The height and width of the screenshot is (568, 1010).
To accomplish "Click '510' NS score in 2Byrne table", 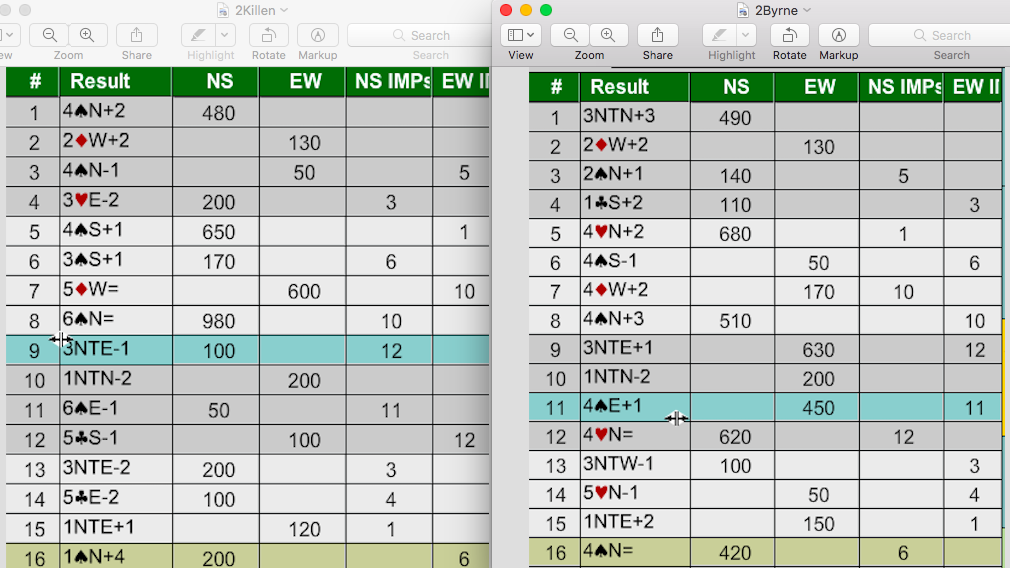I will [x=735, y=321].
